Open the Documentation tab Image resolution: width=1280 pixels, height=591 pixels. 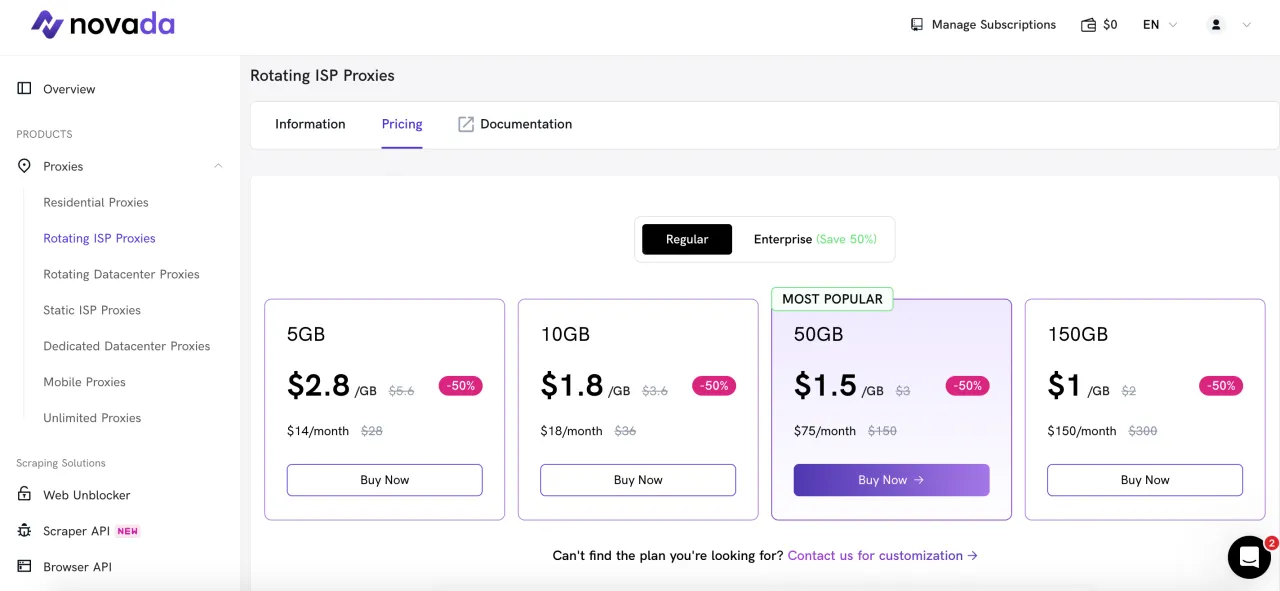(x=515, y=124)
